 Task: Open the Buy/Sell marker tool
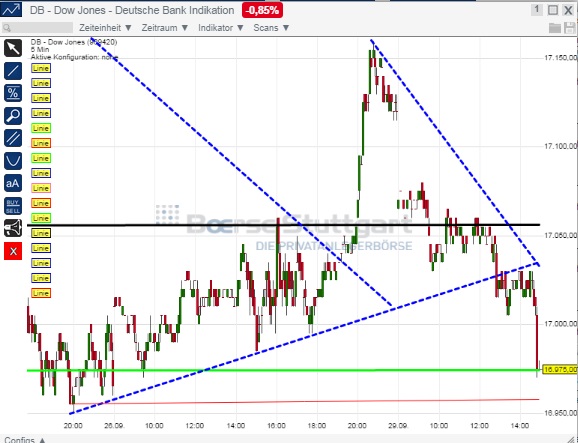pyautogui.click(x=13, y=206)
